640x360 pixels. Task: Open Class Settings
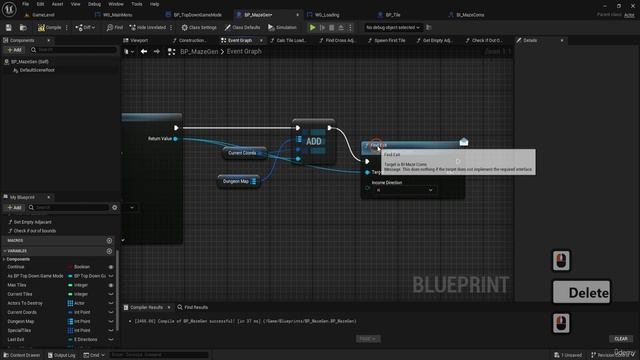[x=199, y=27]
